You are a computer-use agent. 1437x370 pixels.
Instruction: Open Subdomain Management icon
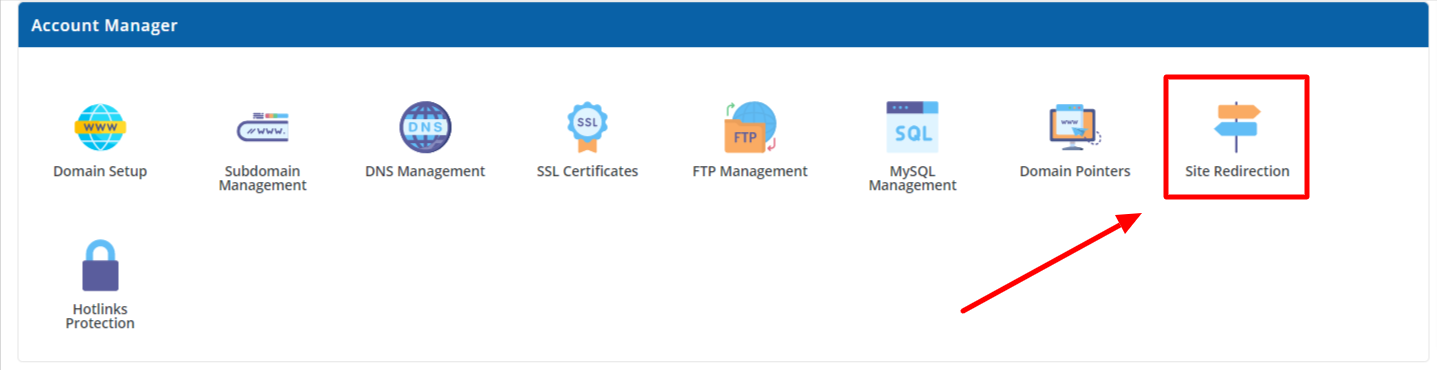262,128
